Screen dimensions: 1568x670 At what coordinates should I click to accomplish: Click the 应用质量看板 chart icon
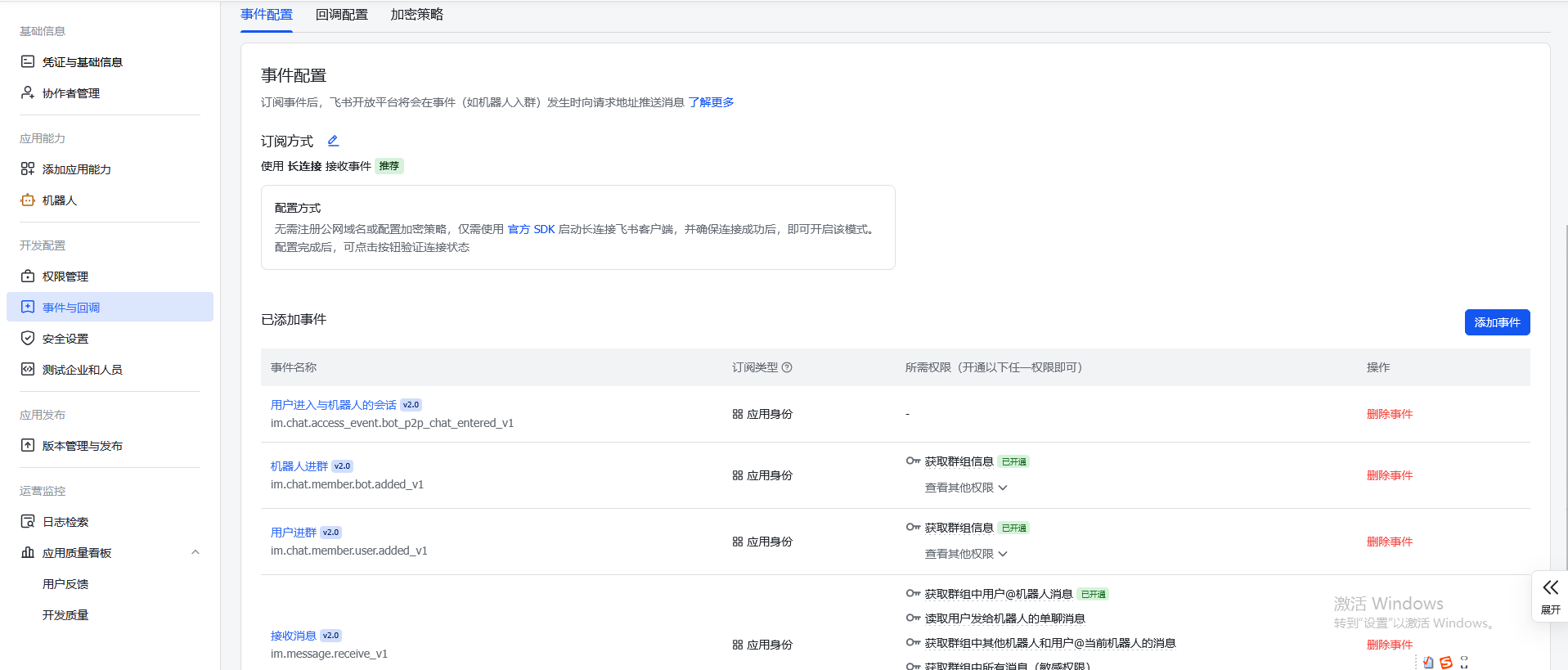(x=28, y=552)
